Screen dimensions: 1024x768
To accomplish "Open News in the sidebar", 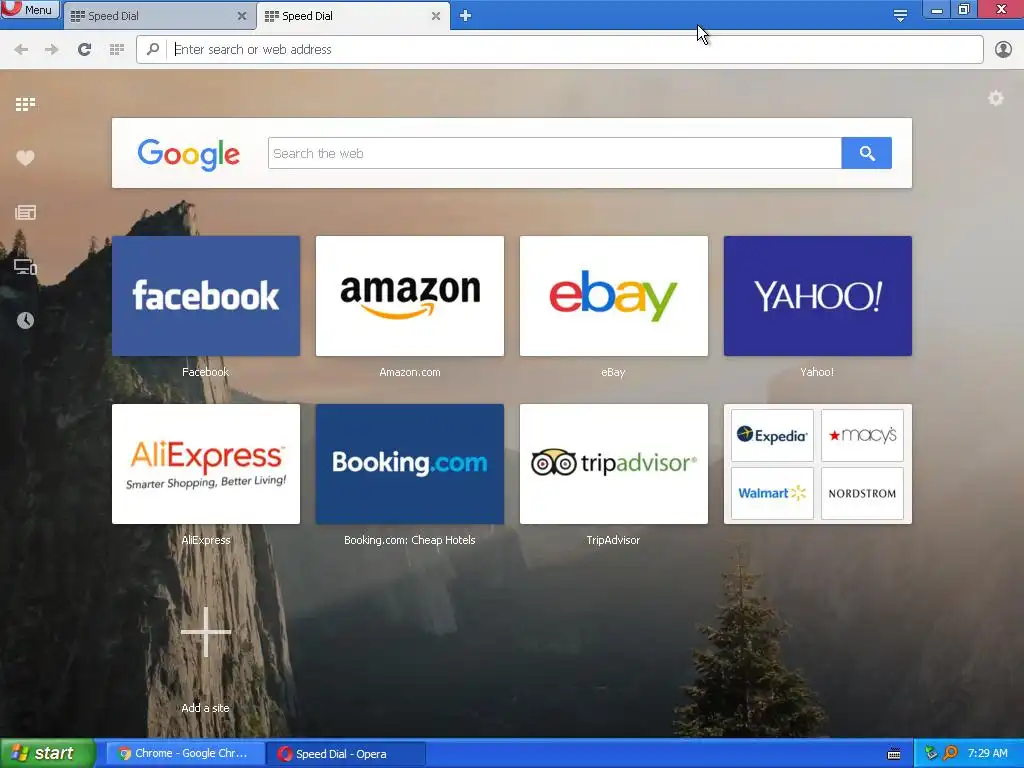I will (25, 212).
